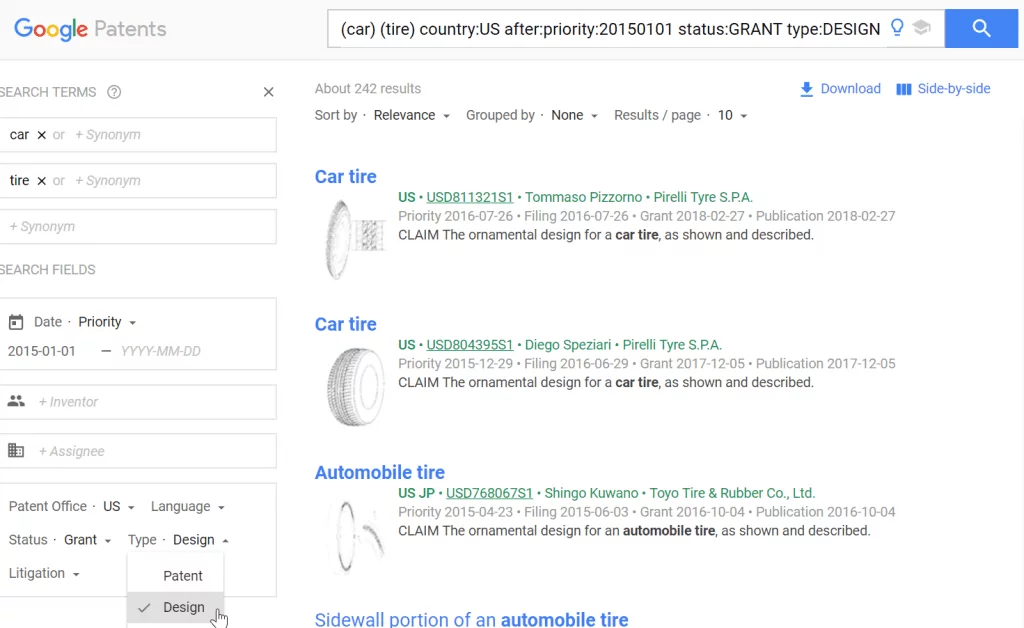1024x628 pixels.
Task: Close the search terms panel
Action: (268, 92)
